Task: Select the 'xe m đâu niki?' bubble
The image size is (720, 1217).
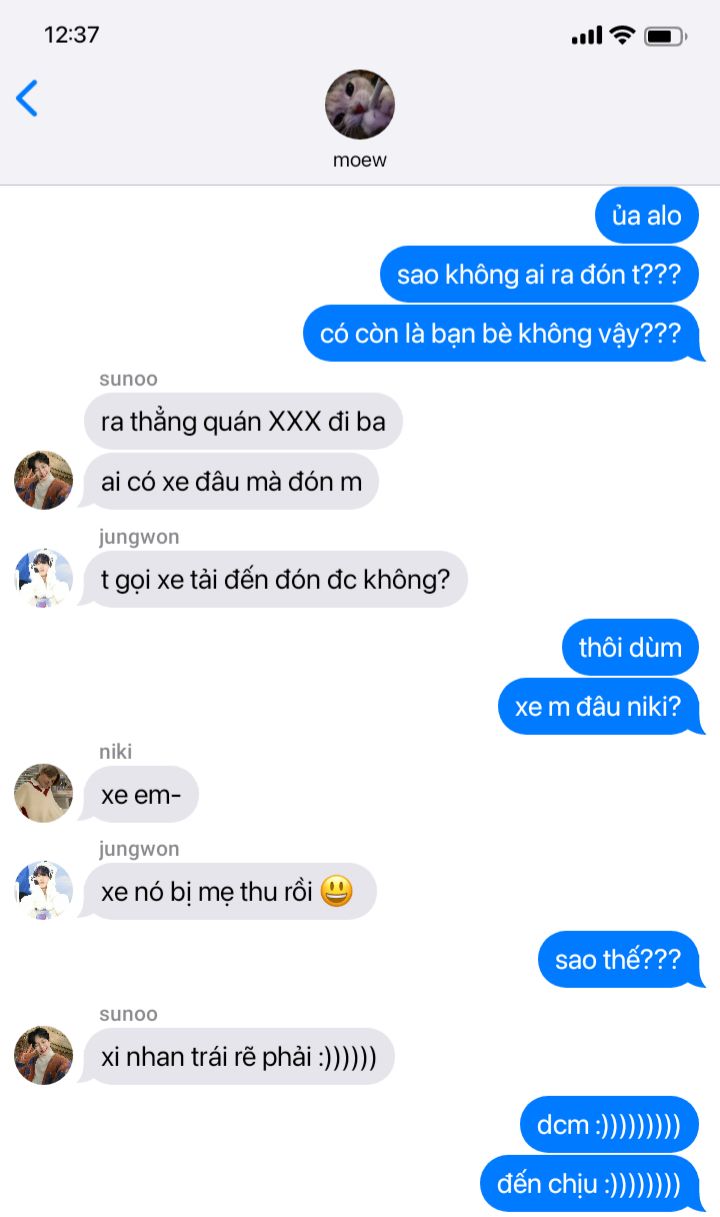Action: (601, 706)
